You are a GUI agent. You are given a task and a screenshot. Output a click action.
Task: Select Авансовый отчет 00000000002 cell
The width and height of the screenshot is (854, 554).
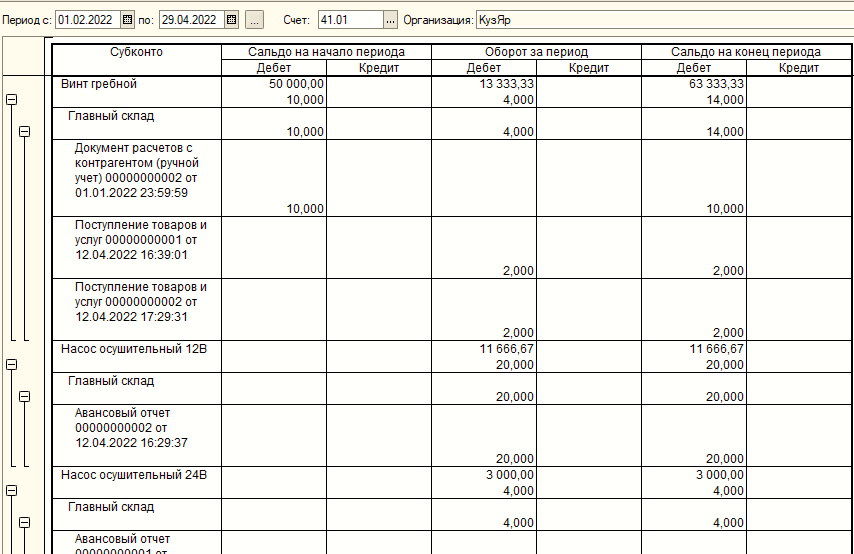(x=137, y=435)
